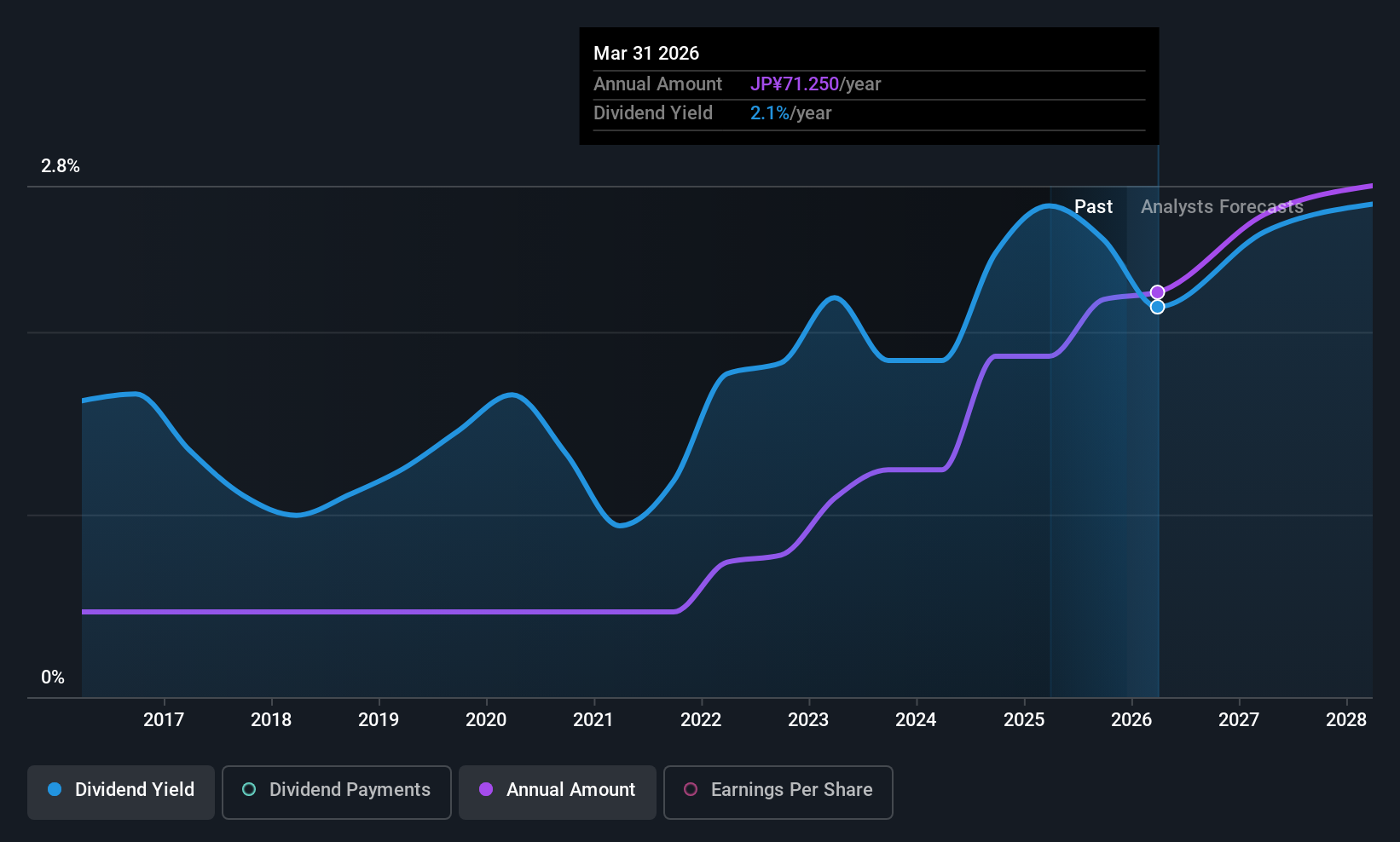Select the 2025 x-axis year label

[x=1024, y=720]
